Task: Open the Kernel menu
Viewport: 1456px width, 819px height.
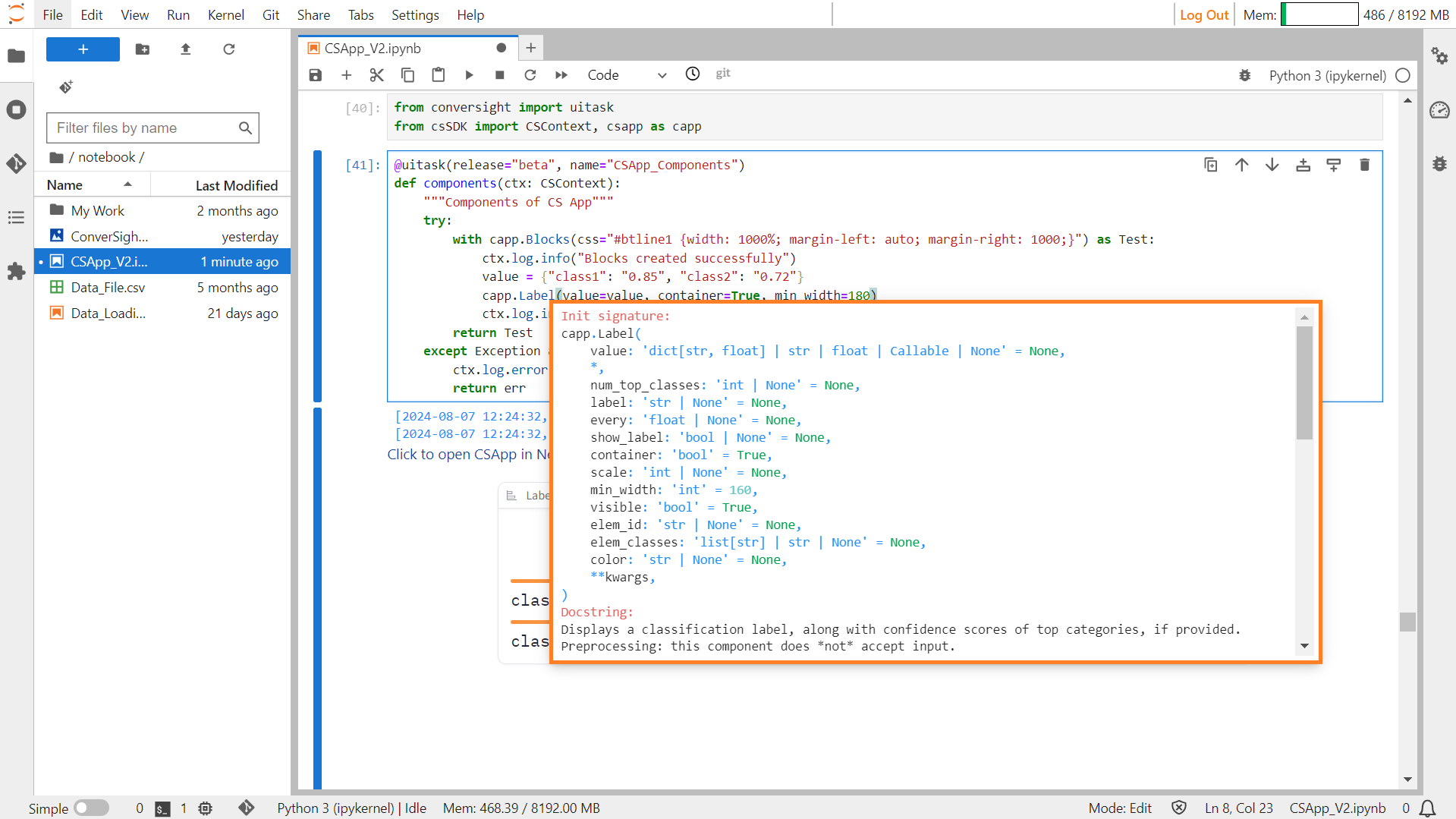Action: point(226,14)
